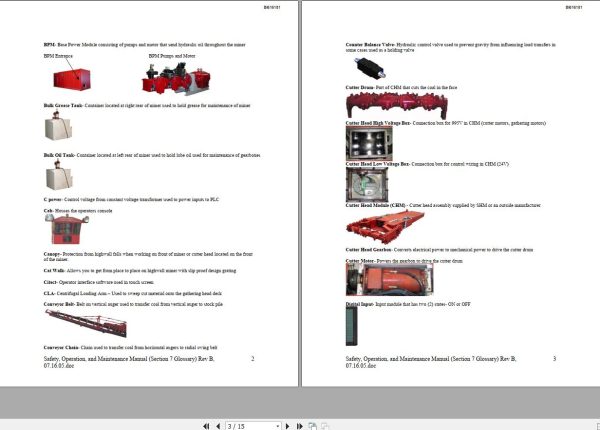Click the page number '2' in left footer

253,359
